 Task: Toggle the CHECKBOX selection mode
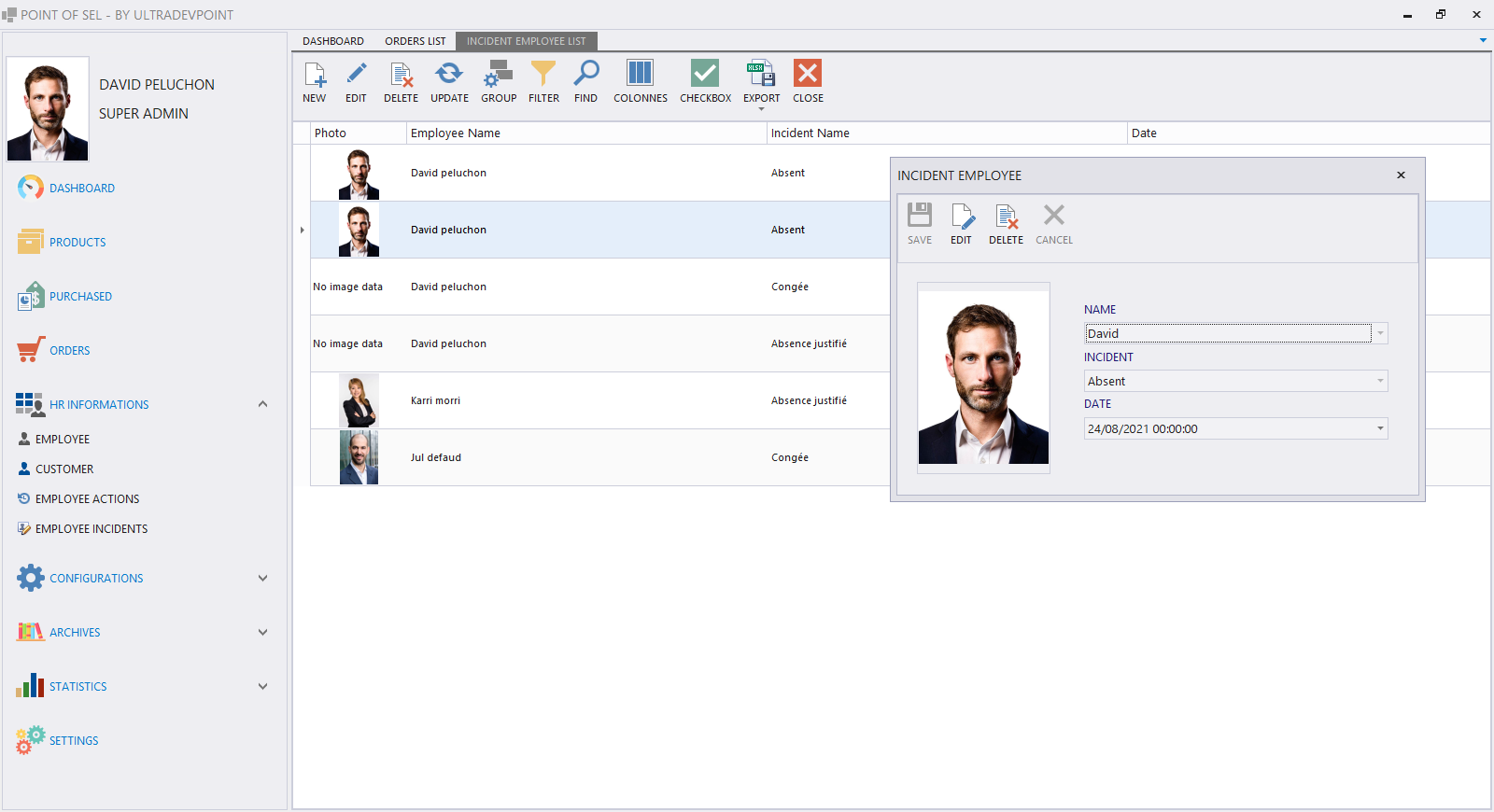[x=705, y=73]
